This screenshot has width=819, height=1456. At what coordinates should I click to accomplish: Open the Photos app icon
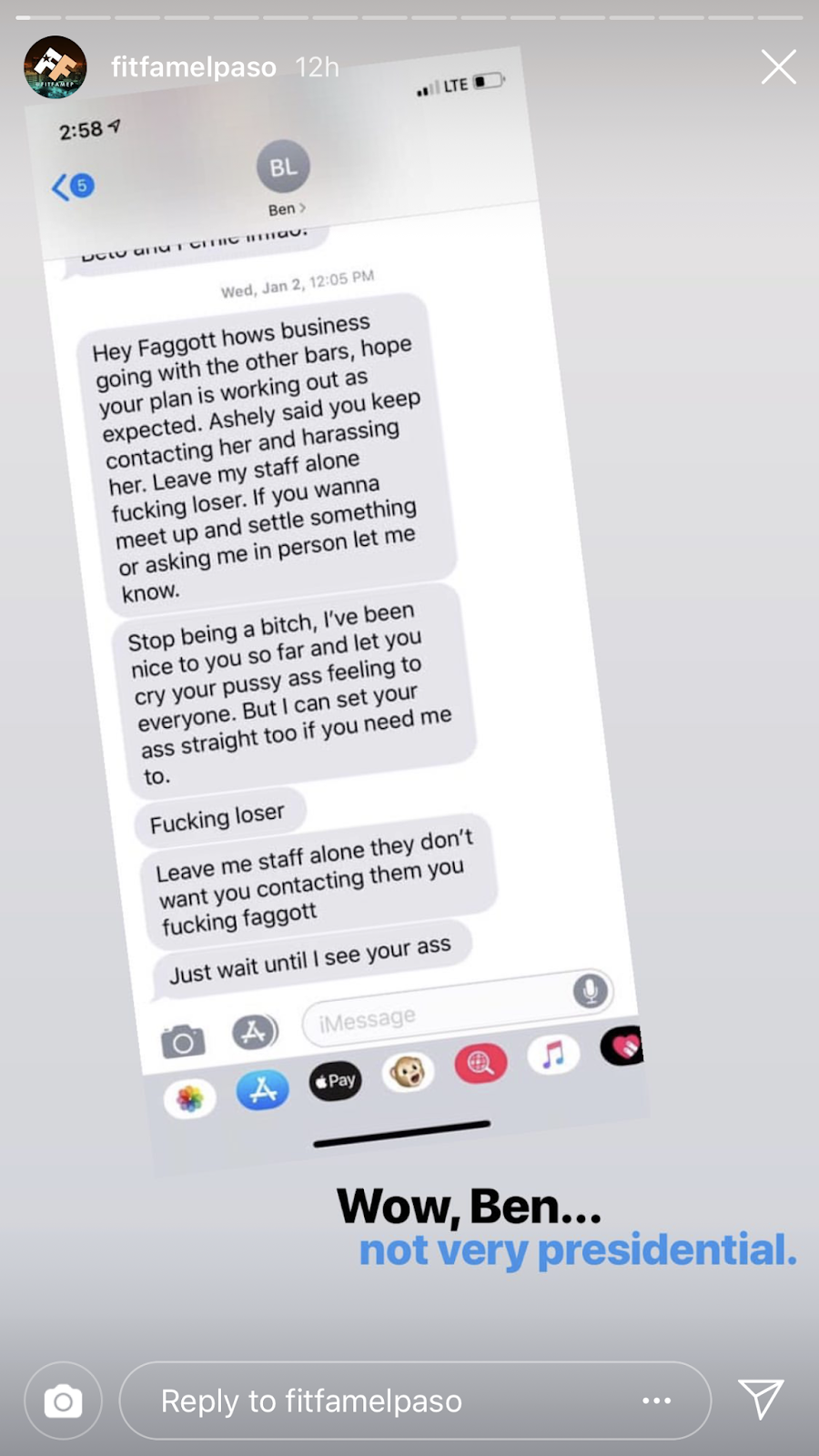189,1099
